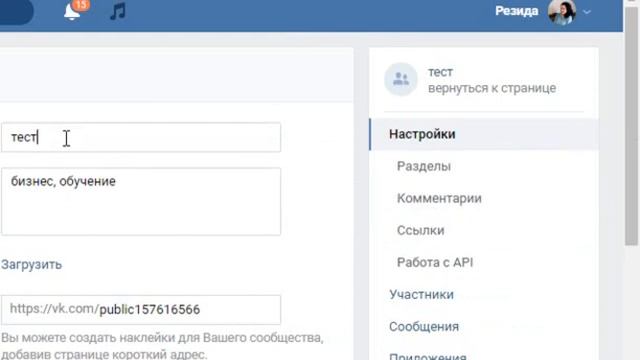Select Настройки in the side menu
The image size is (640, 360).
click(484, 134)
